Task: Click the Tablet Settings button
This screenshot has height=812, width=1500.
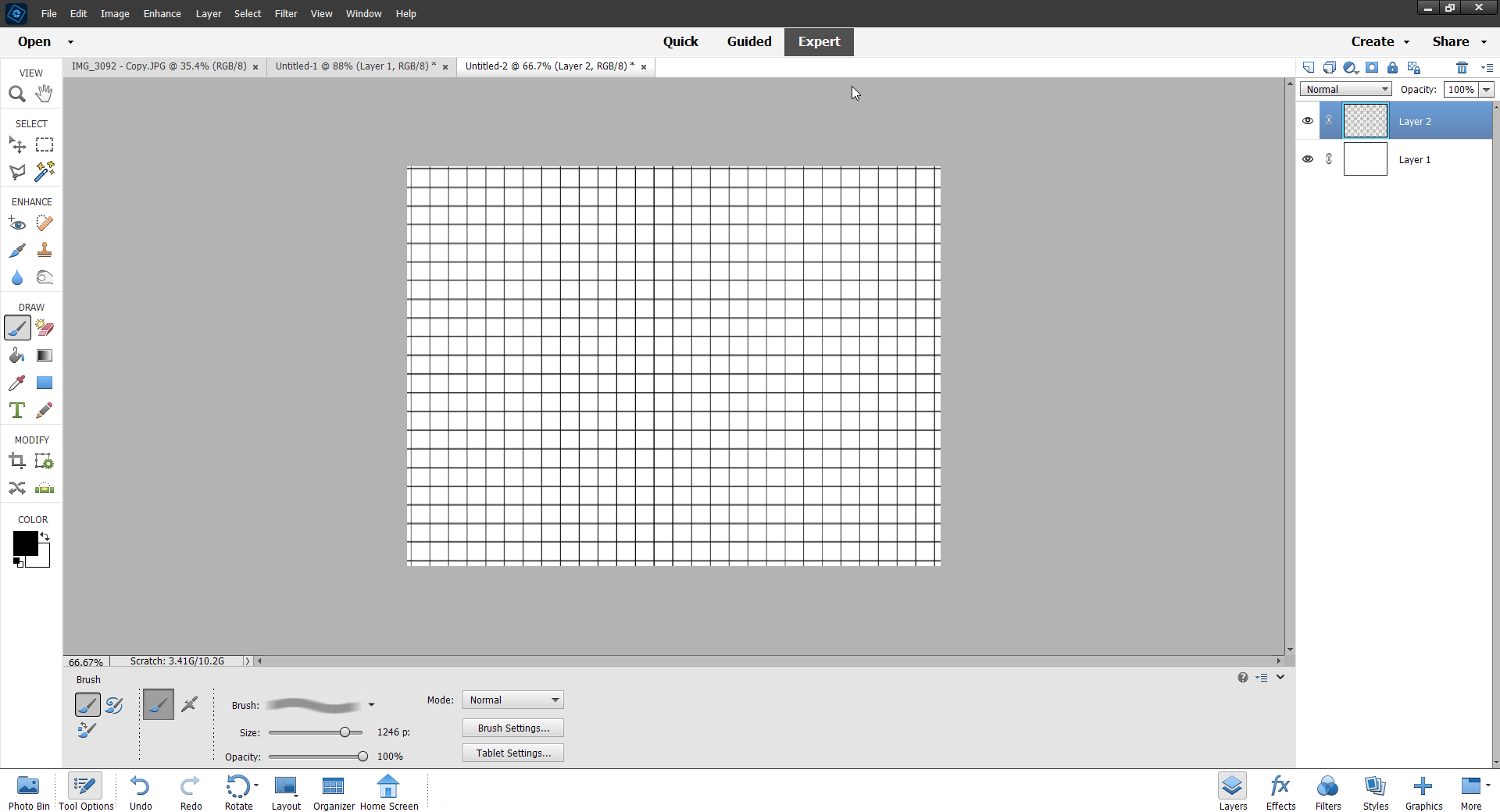Action: pyautogui.click(x=512, y=753)
